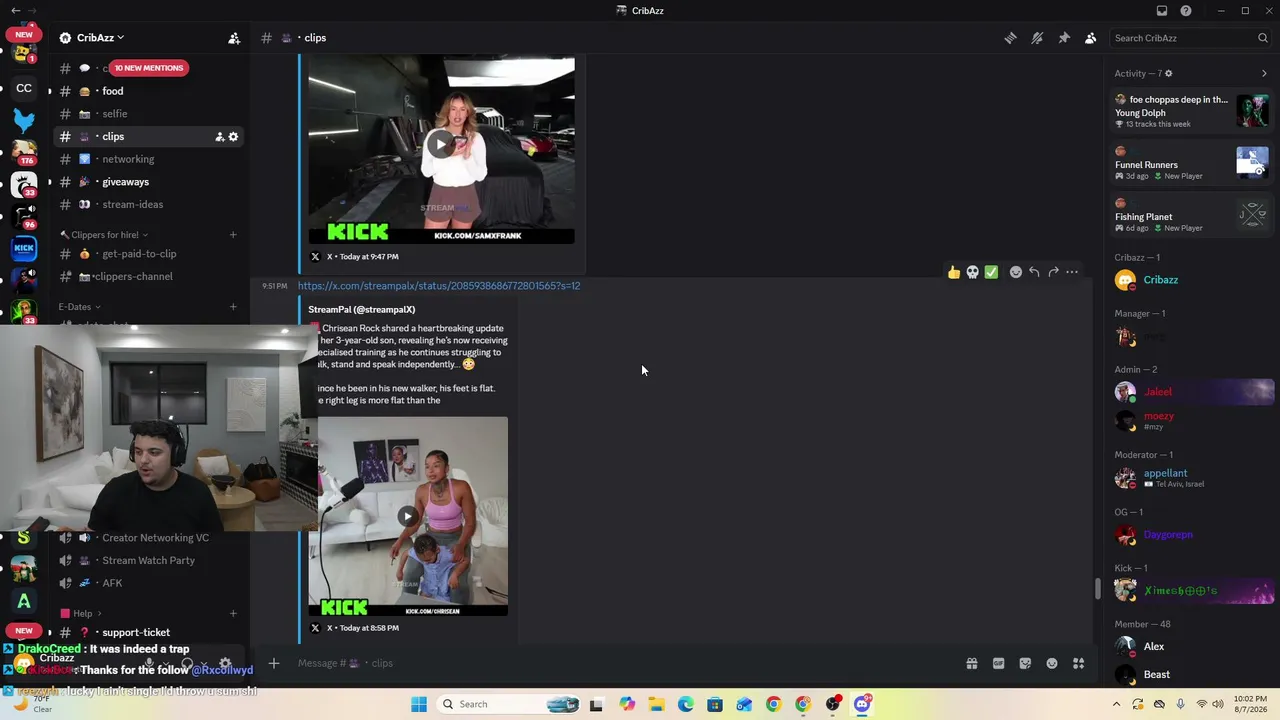The height and width of the screenshot is (720, 1280).
Task: Open Windows Start menu
Action: pyautogui.click(x=418, y=704)
